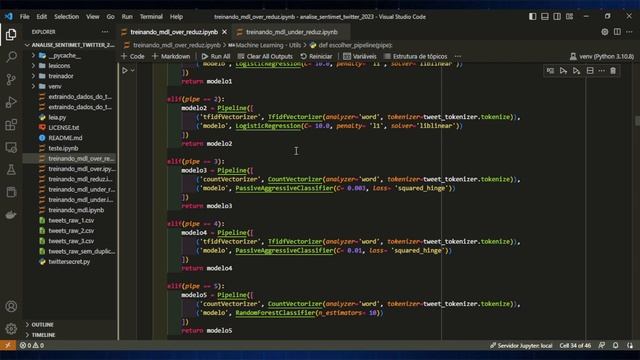The width and height of the screenshot is (640, 360).
Task: Split the editor right
Action: (617, 32)
